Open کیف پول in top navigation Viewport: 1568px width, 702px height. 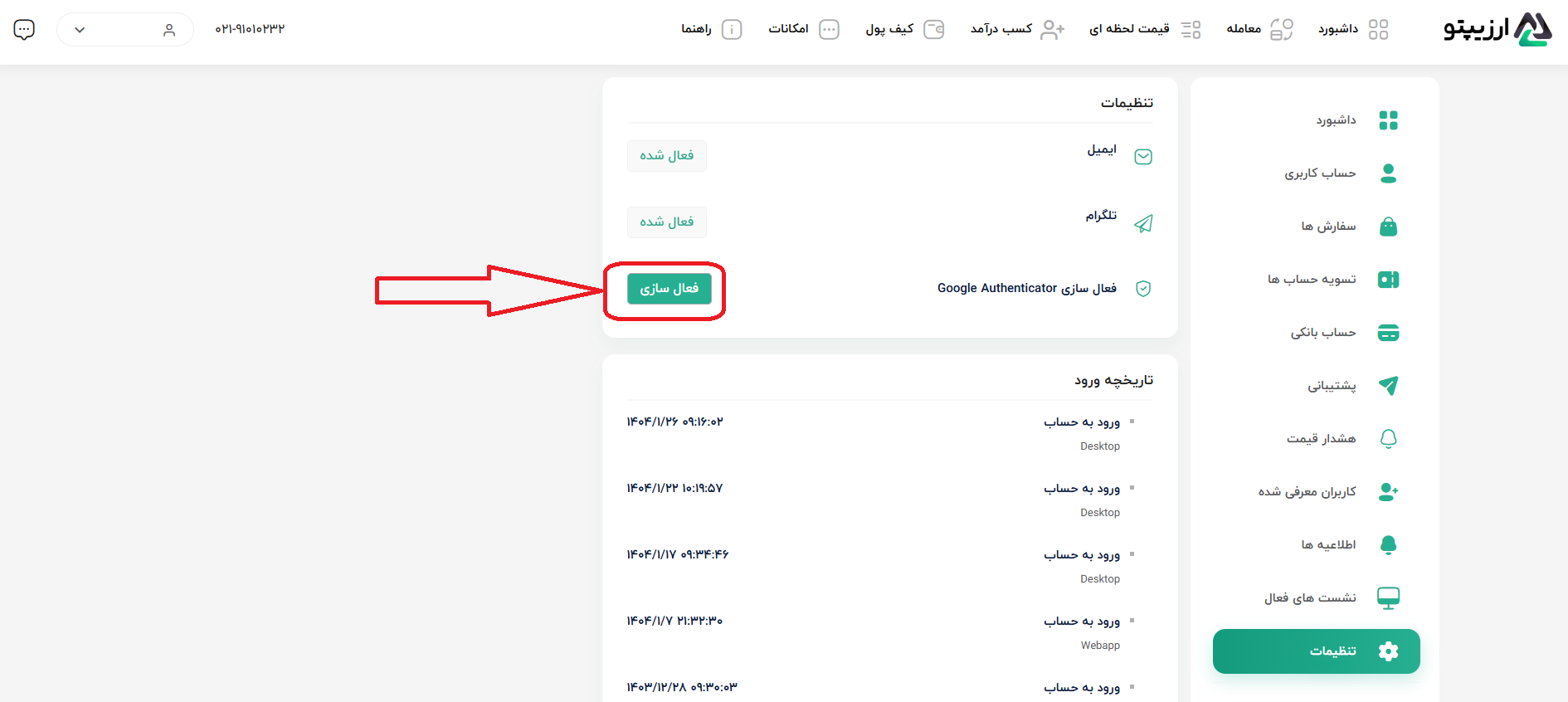tap(889, 29)
